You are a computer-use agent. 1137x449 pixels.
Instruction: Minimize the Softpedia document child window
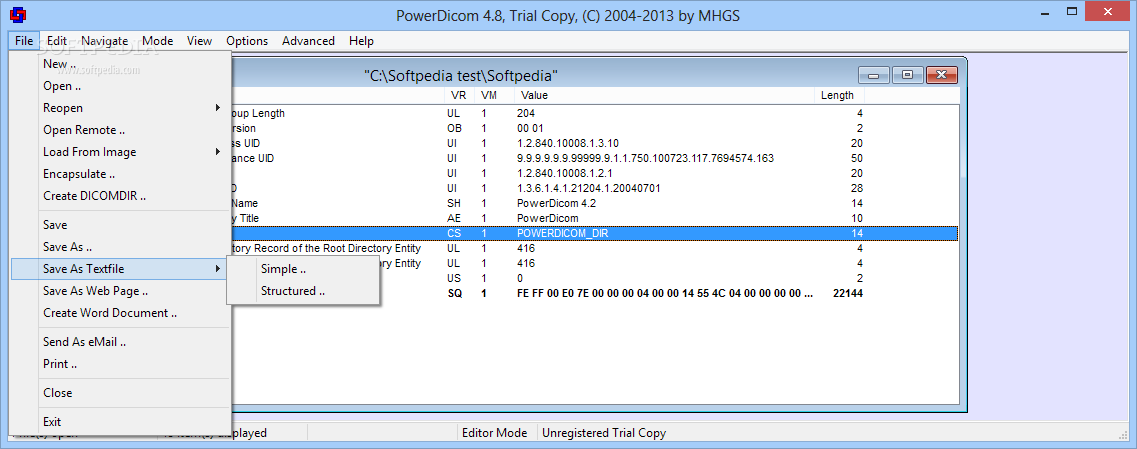[873, 75]
